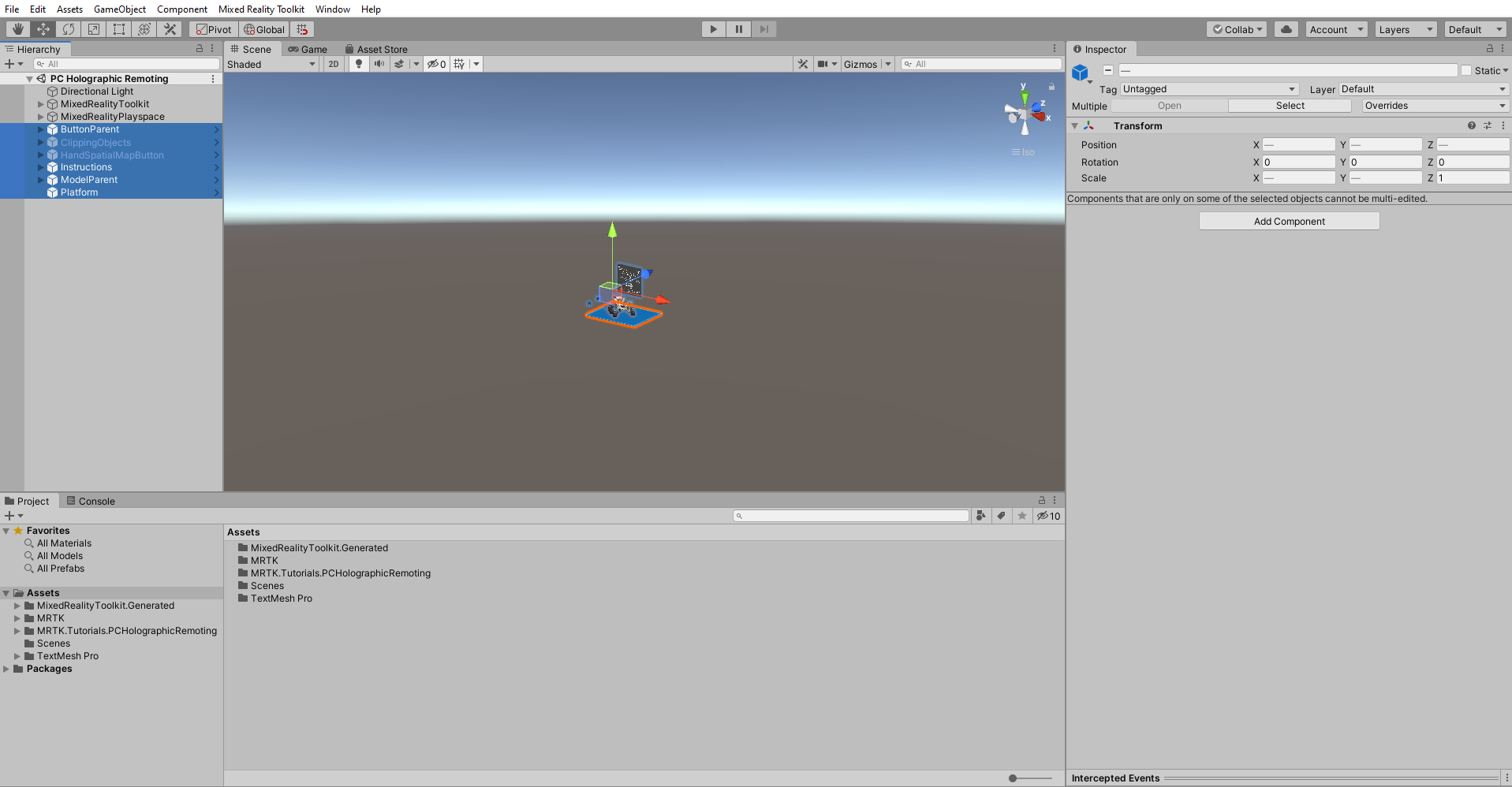Select the Directional Light object
1512x787 pixels.
pyautogui.click(x=96, y=91)
